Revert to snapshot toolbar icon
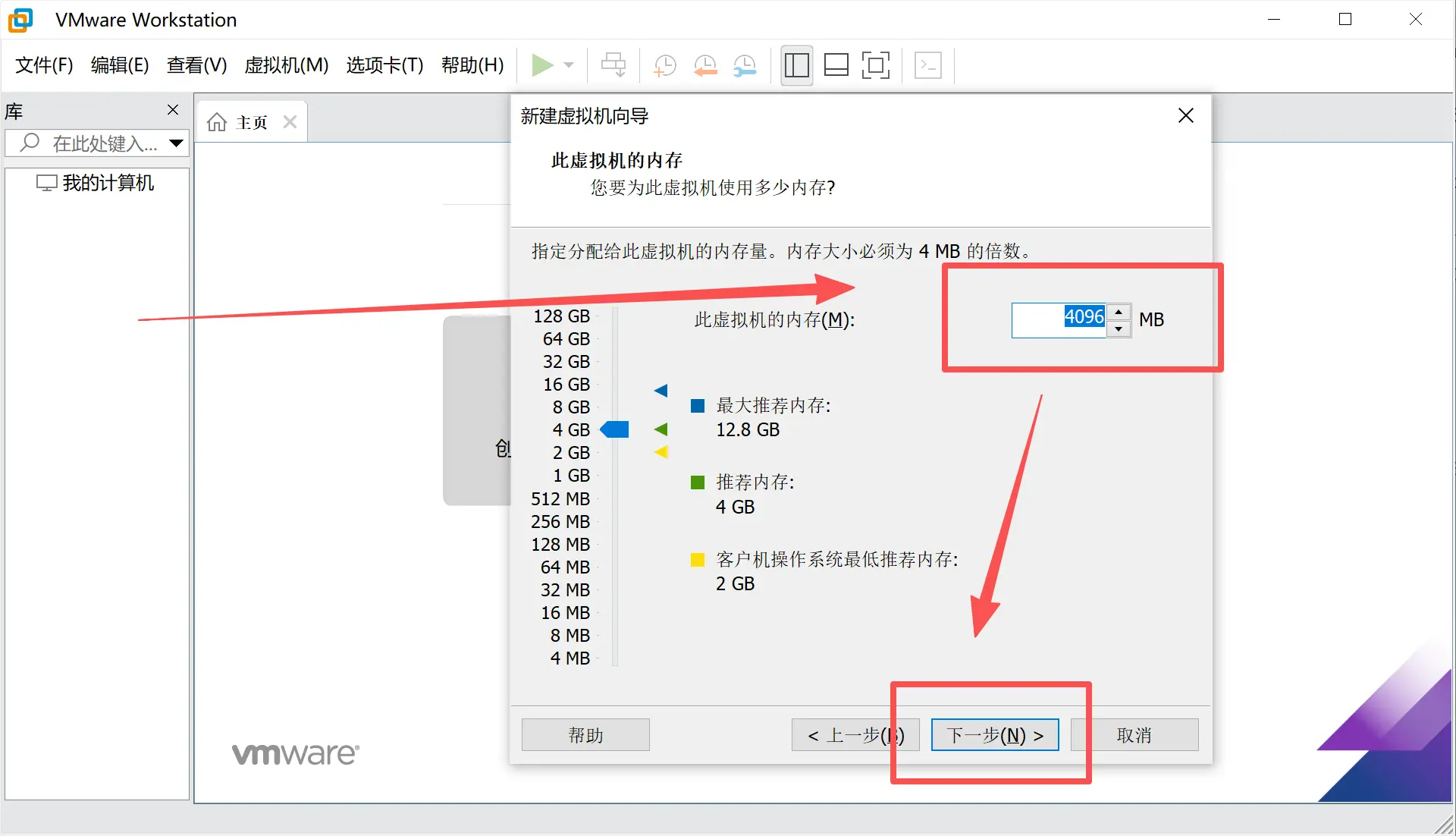The image size is (1456, 836). (x=705, y=65)
